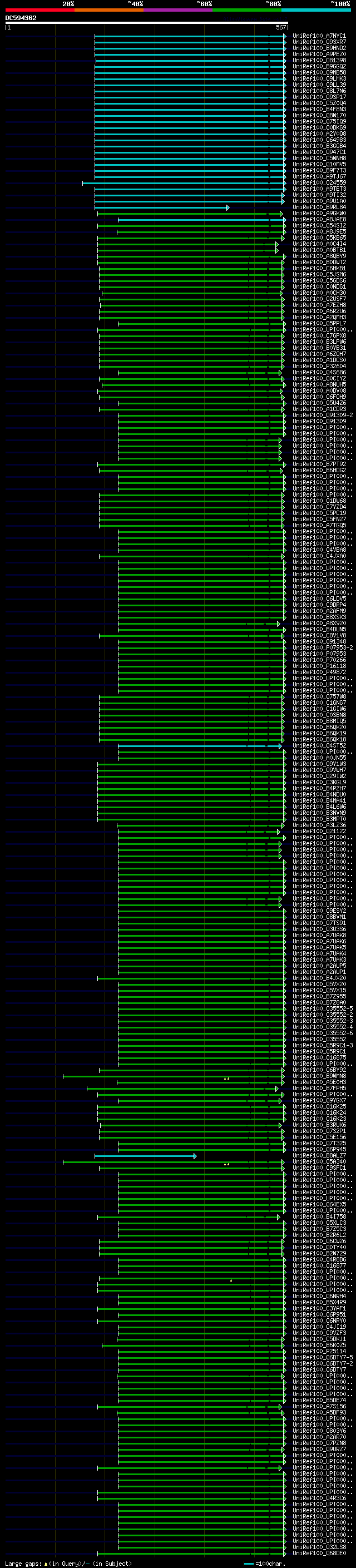Select hit label UniRef100_B7PT92

point(319,464)
